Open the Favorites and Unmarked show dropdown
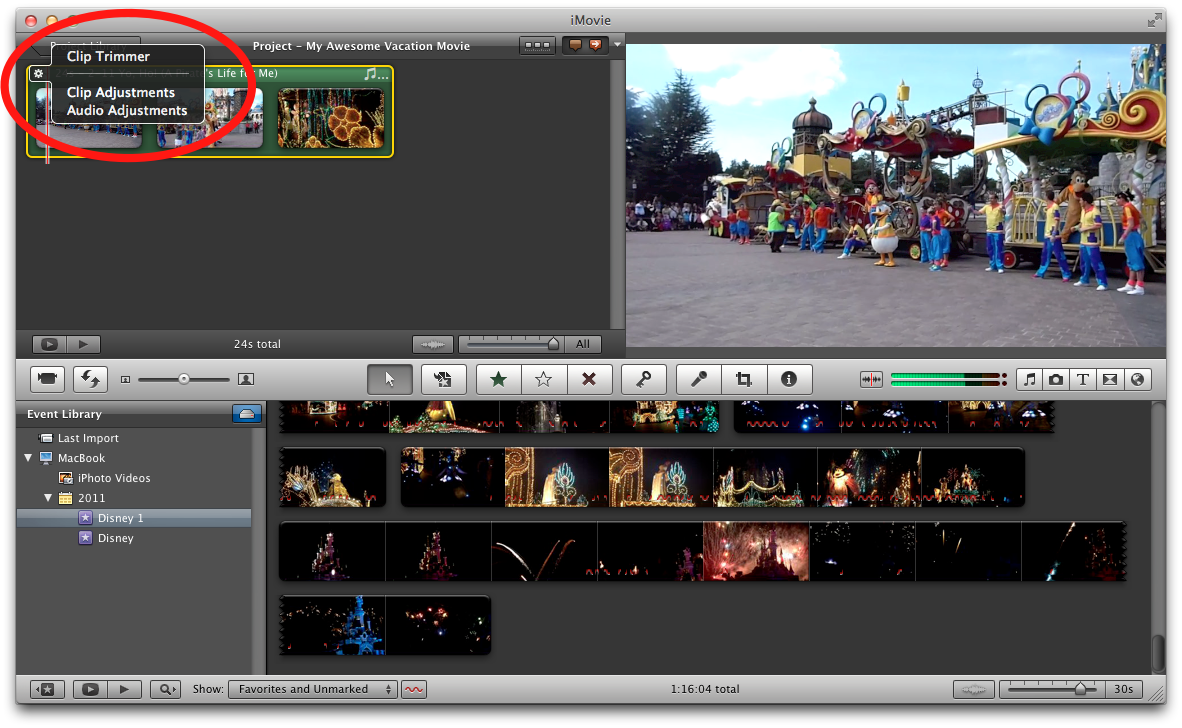The height and width of the screenshot is (728, 1182). (312, 689)
